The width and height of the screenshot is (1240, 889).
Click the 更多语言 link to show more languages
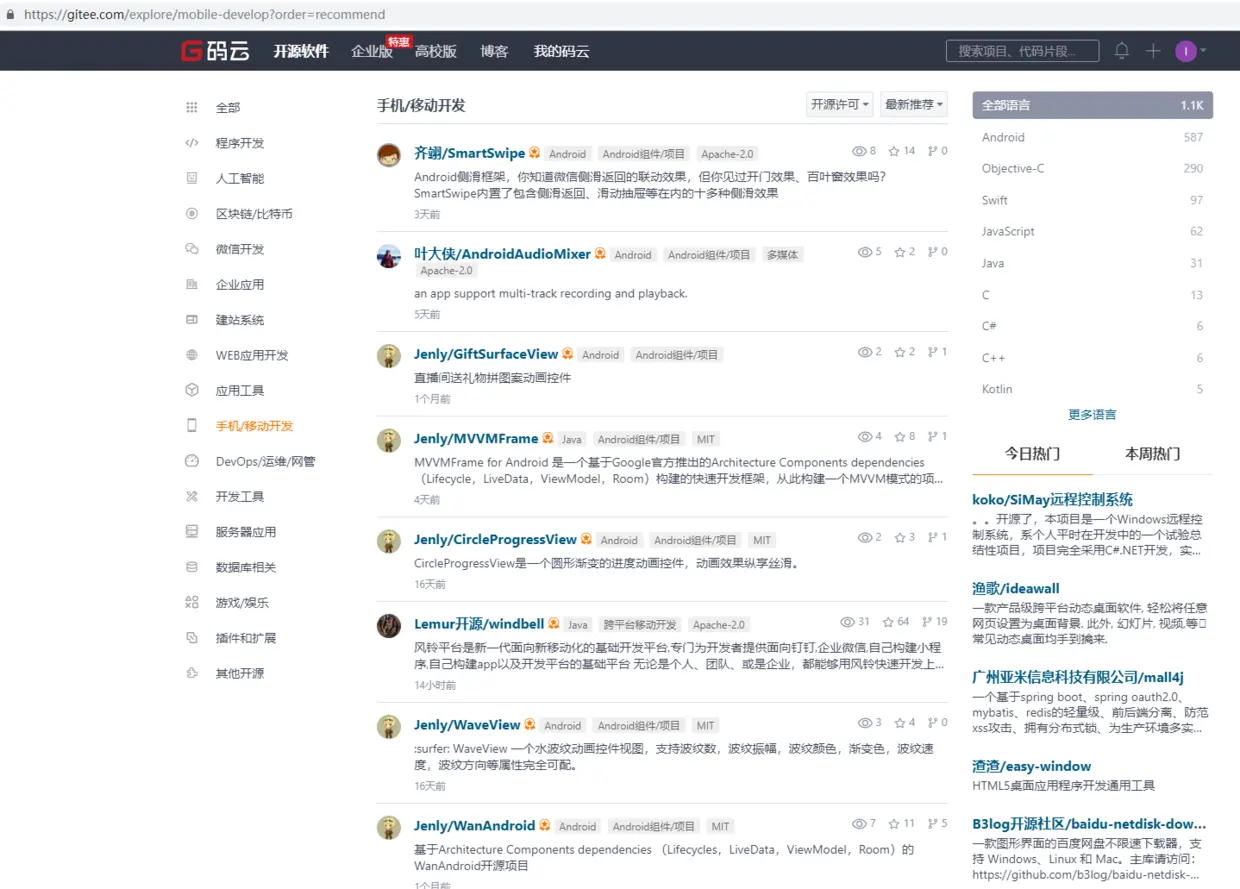click(x=1091, y=413)
